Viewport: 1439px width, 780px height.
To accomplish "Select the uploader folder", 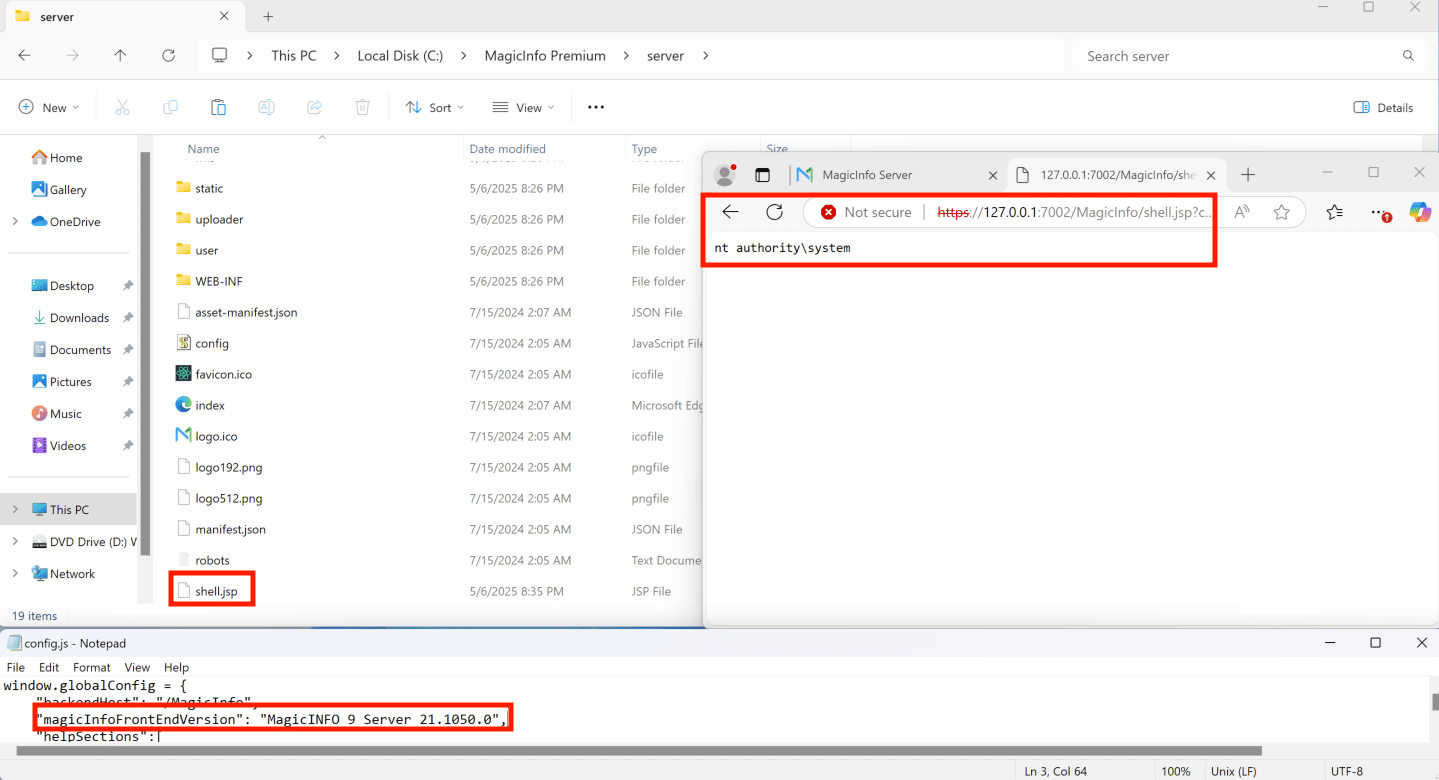I will [x=211, y=219].
